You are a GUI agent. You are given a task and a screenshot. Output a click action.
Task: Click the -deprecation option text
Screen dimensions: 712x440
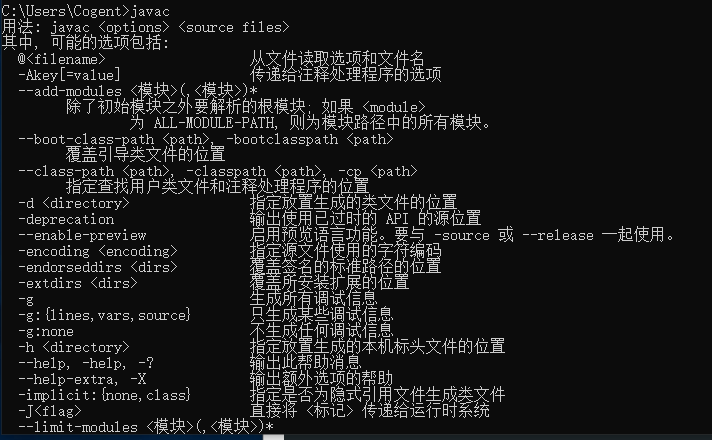pyautogui.click(x=66, y=219)
